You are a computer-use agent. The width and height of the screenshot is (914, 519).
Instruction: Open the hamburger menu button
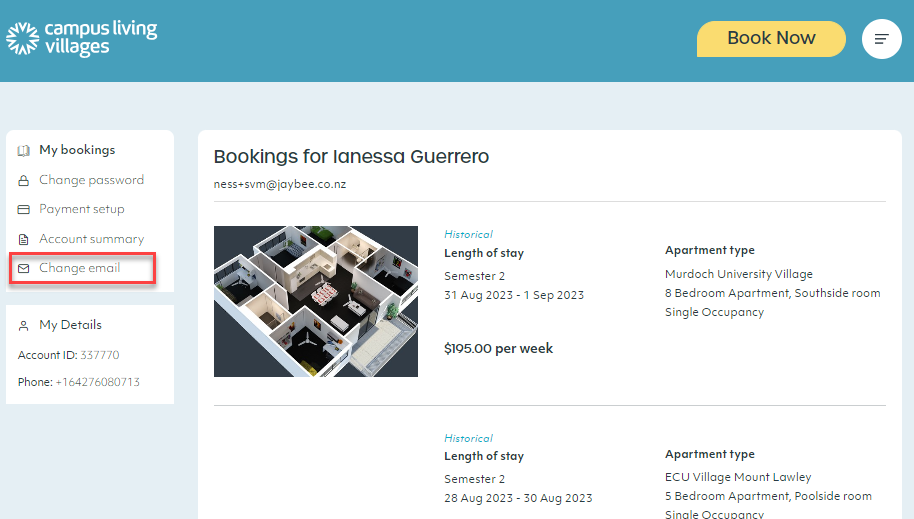coord(881,39)
